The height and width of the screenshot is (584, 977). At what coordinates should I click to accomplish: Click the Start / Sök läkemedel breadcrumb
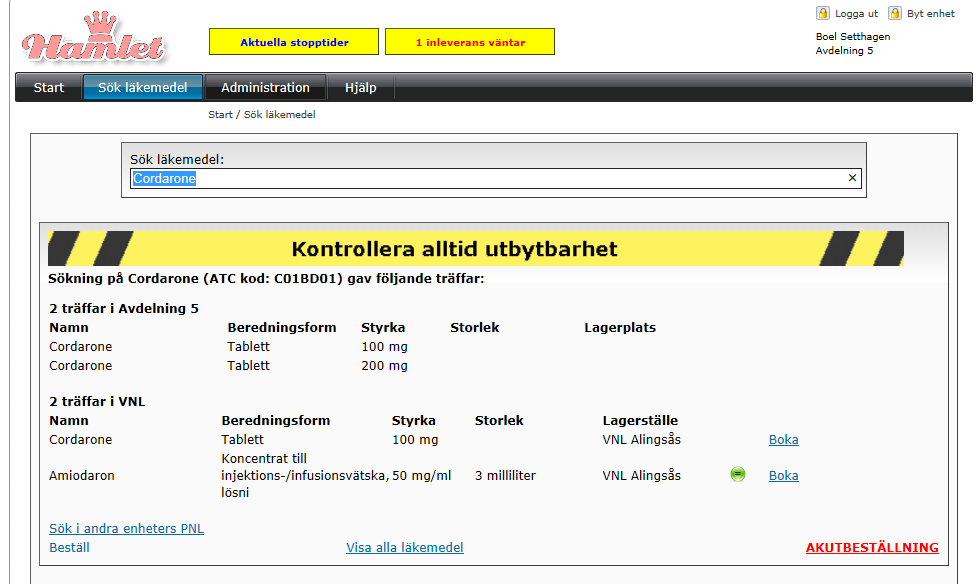(262, 115)
